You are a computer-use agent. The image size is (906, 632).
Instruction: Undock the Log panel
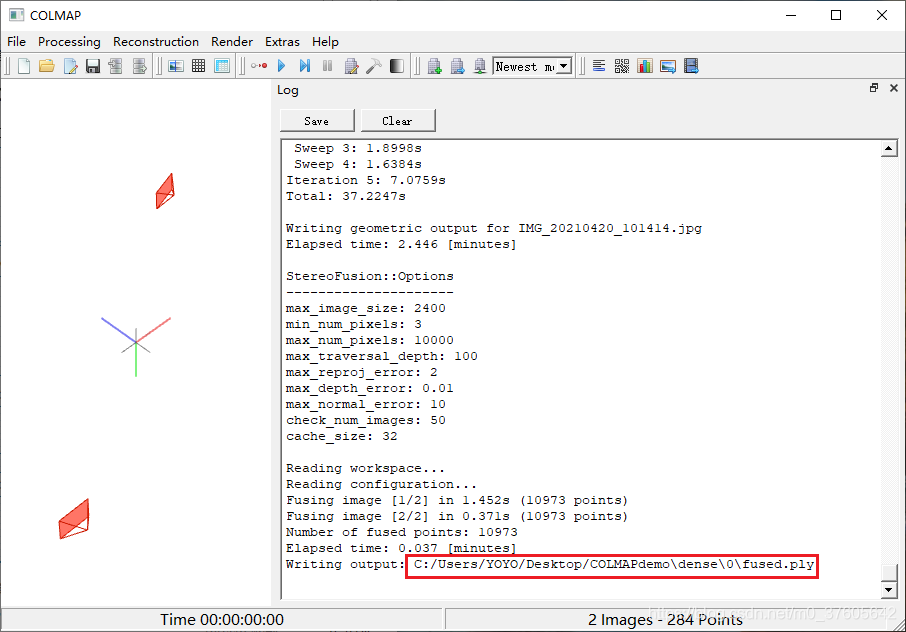pos(874,88)
